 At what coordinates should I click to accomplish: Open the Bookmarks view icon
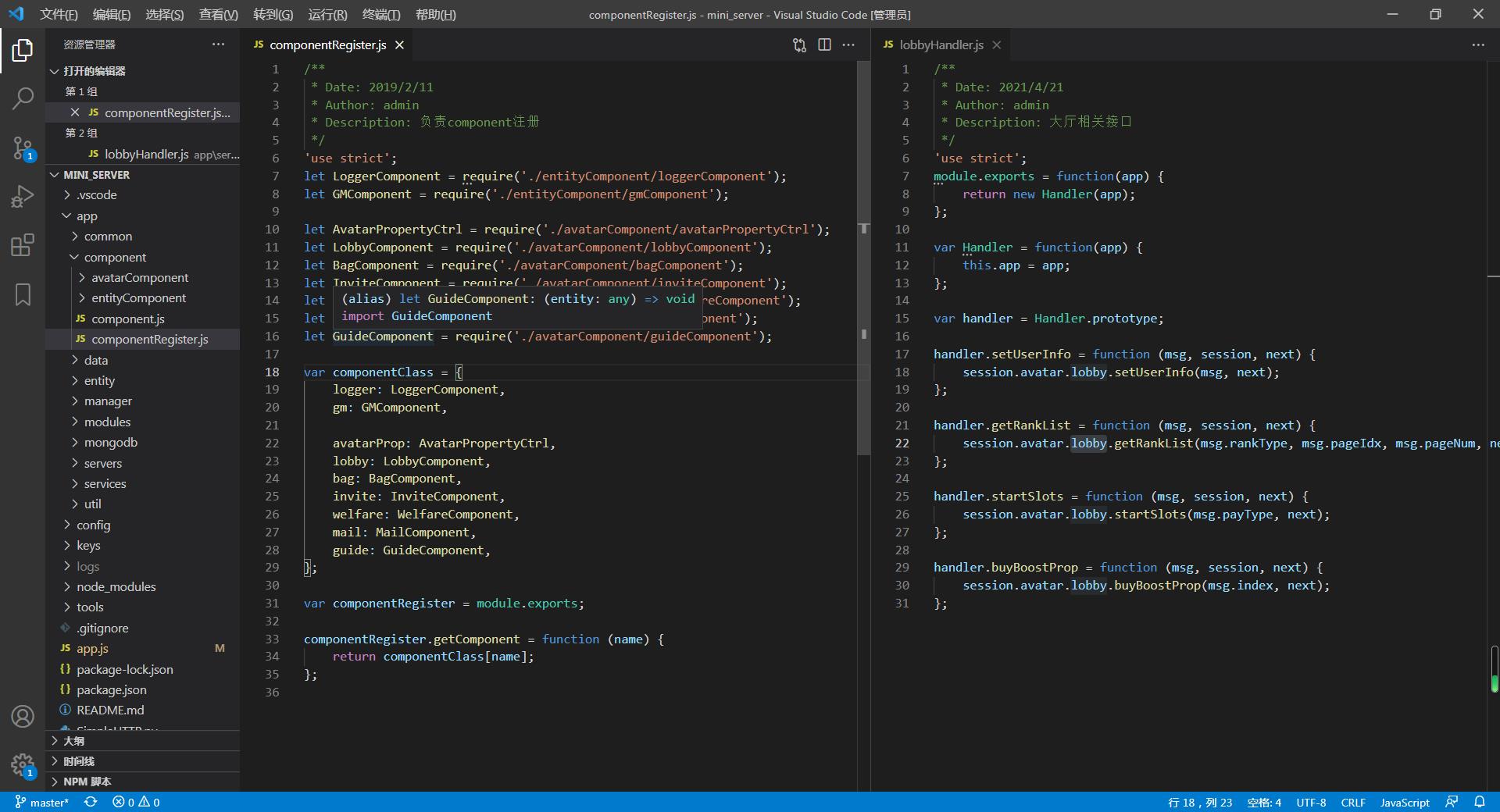point(23,294)
